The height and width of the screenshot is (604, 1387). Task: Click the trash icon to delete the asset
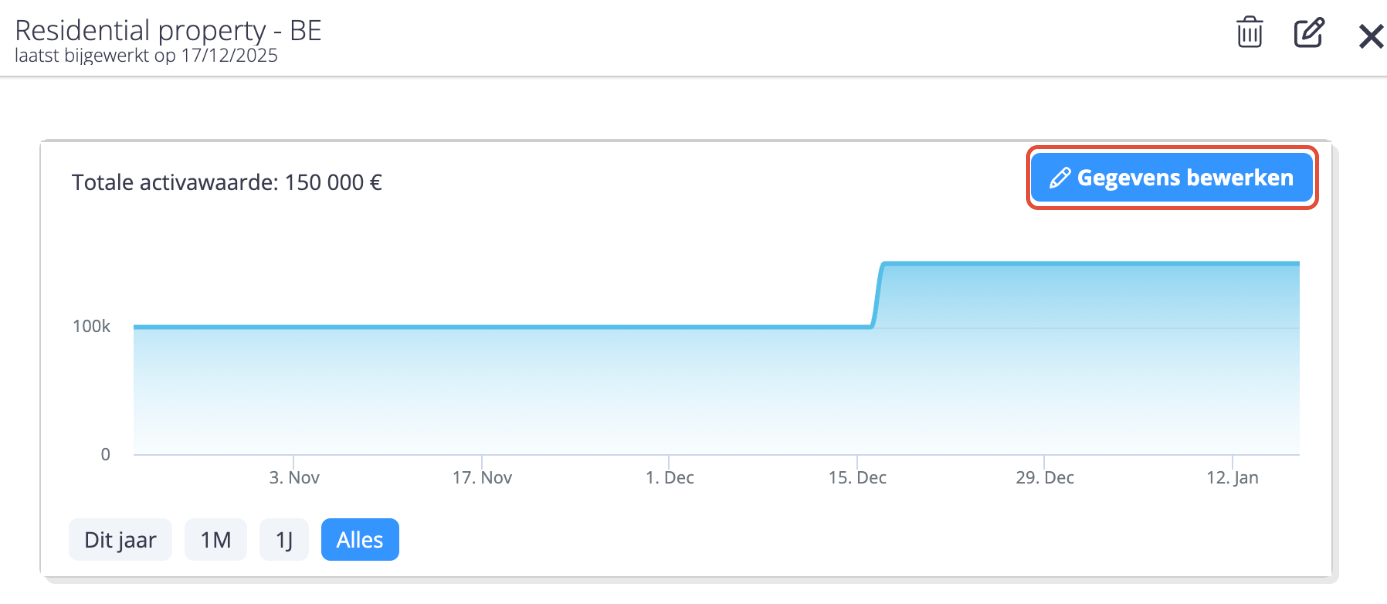1249,32
